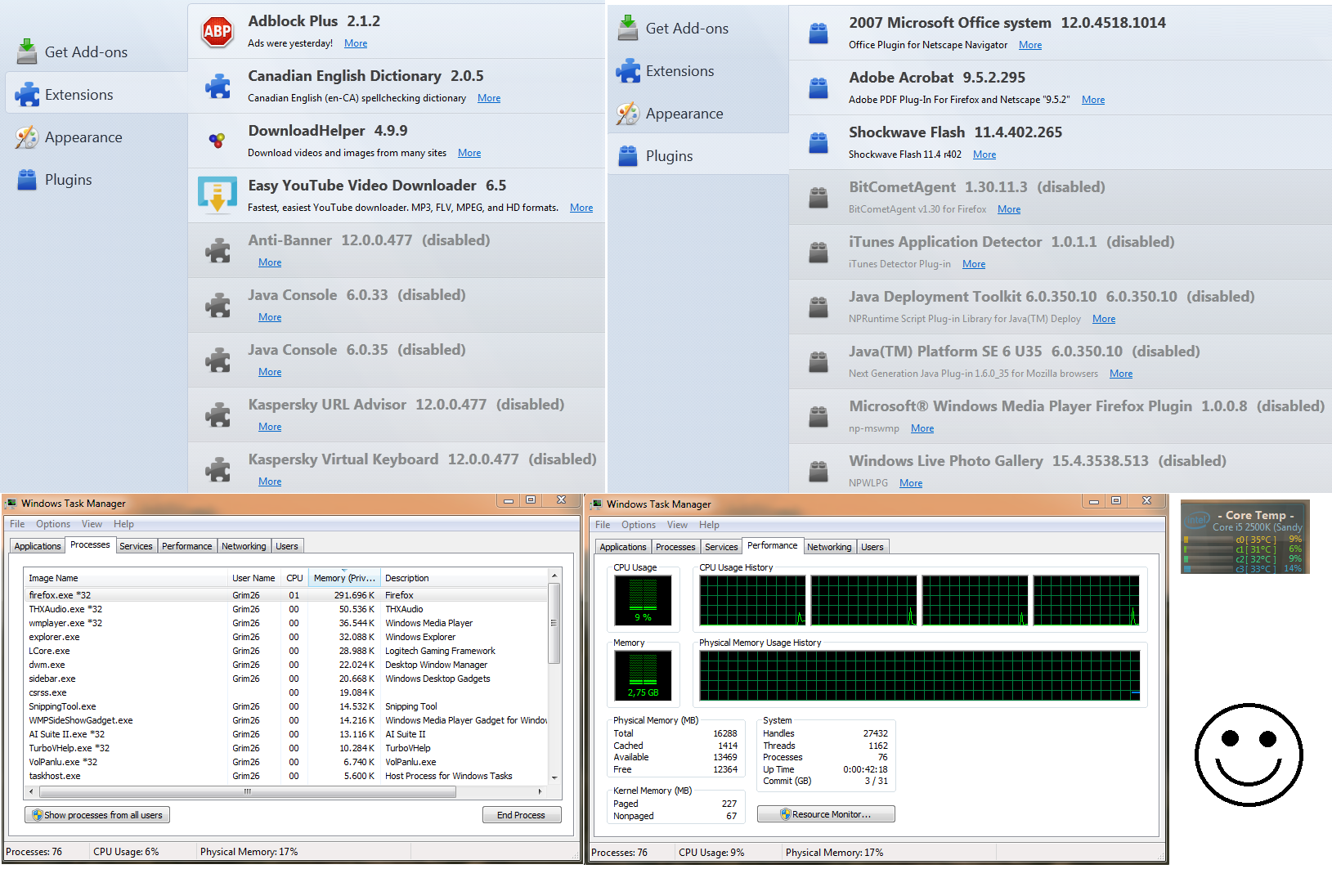Click the 2007 Microsoft Office system plugin icon
This screenshot has width=1332, height=896.
click(x=818, y=34)
